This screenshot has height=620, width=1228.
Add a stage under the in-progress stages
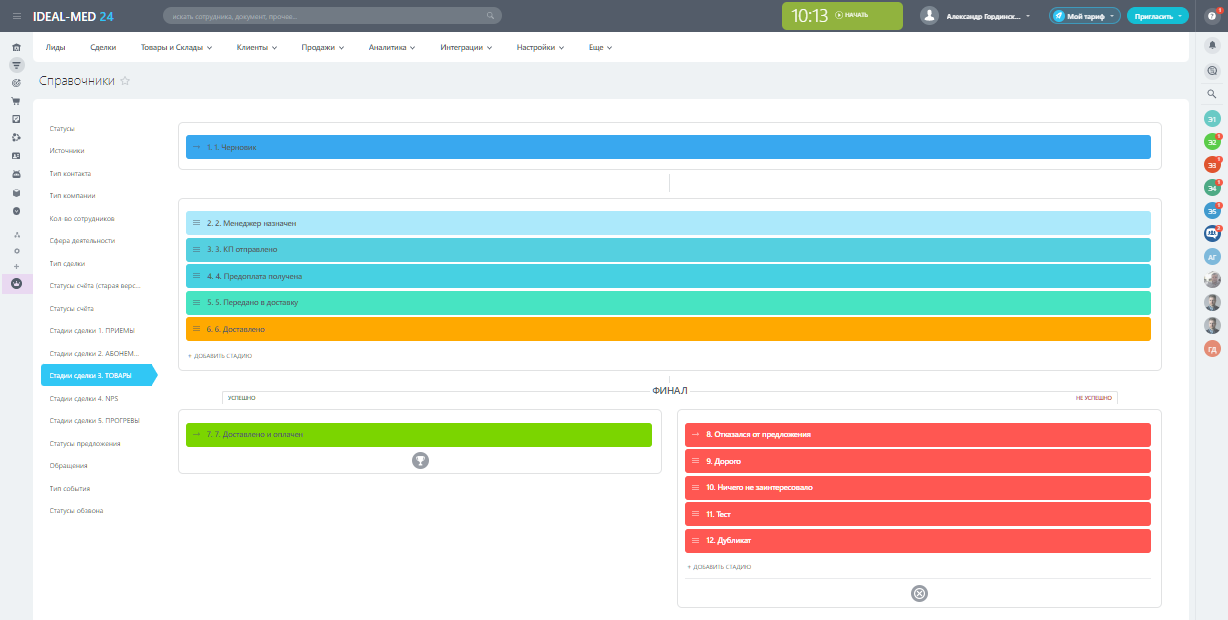219,355
